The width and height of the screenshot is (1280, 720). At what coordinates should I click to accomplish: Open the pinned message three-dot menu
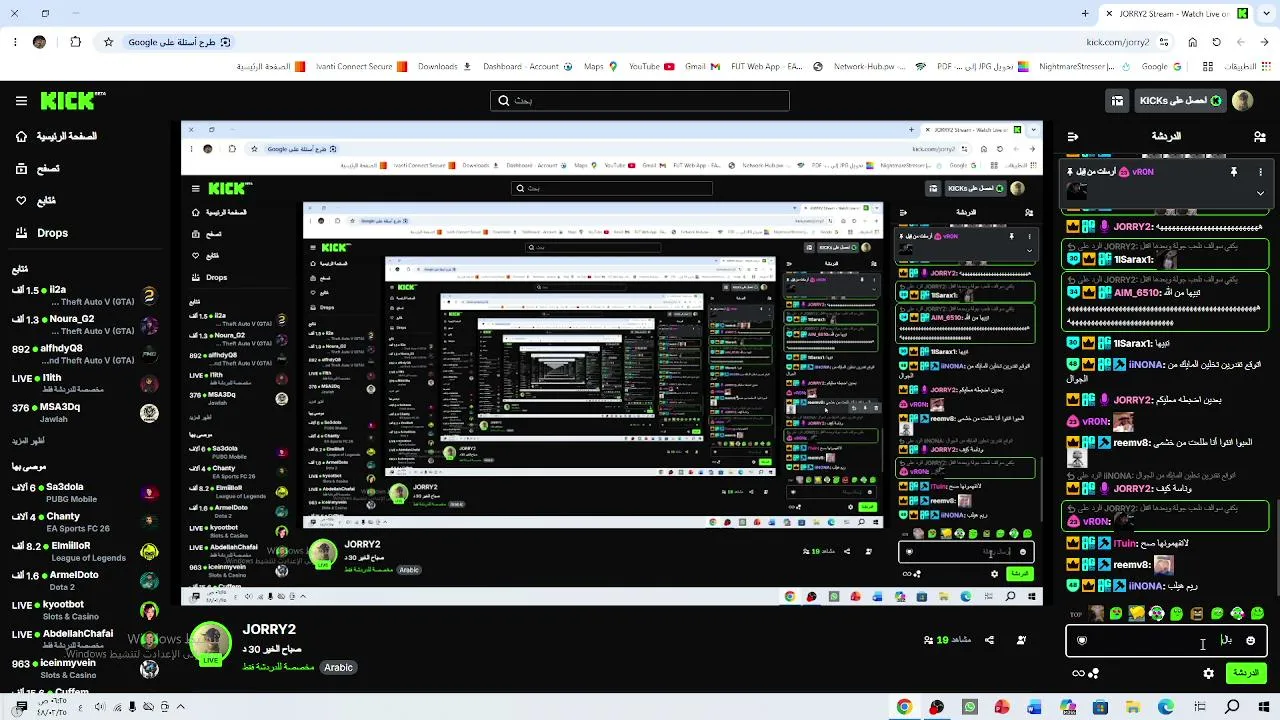(1260, 172)
